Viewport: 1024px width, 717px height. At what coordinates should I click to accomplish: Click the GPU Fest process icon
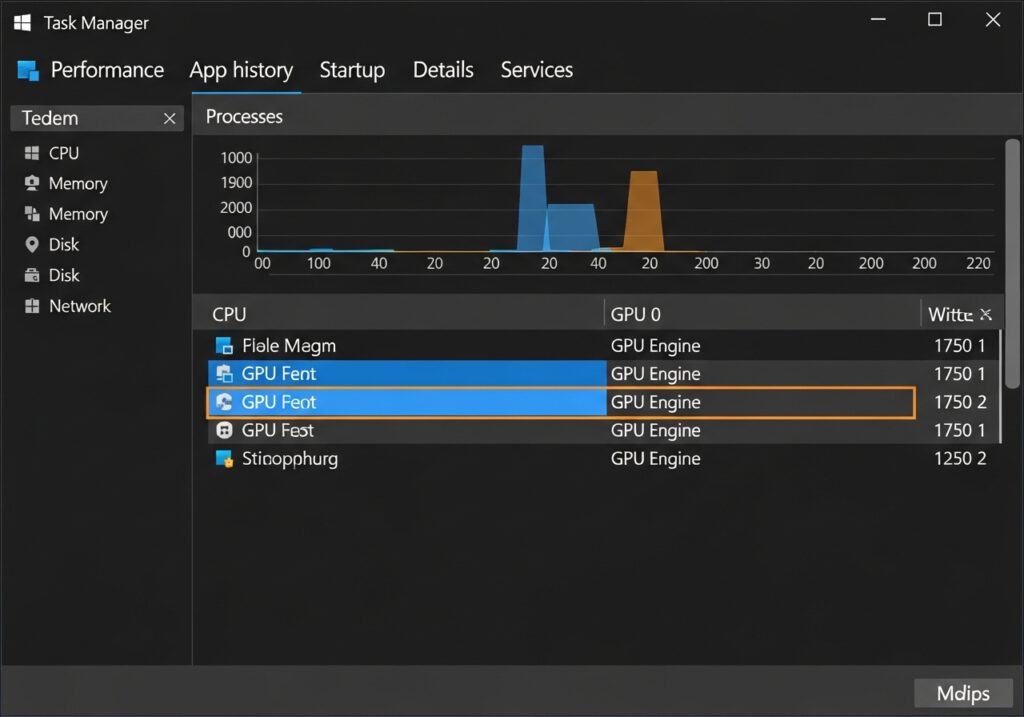[224, 430]
